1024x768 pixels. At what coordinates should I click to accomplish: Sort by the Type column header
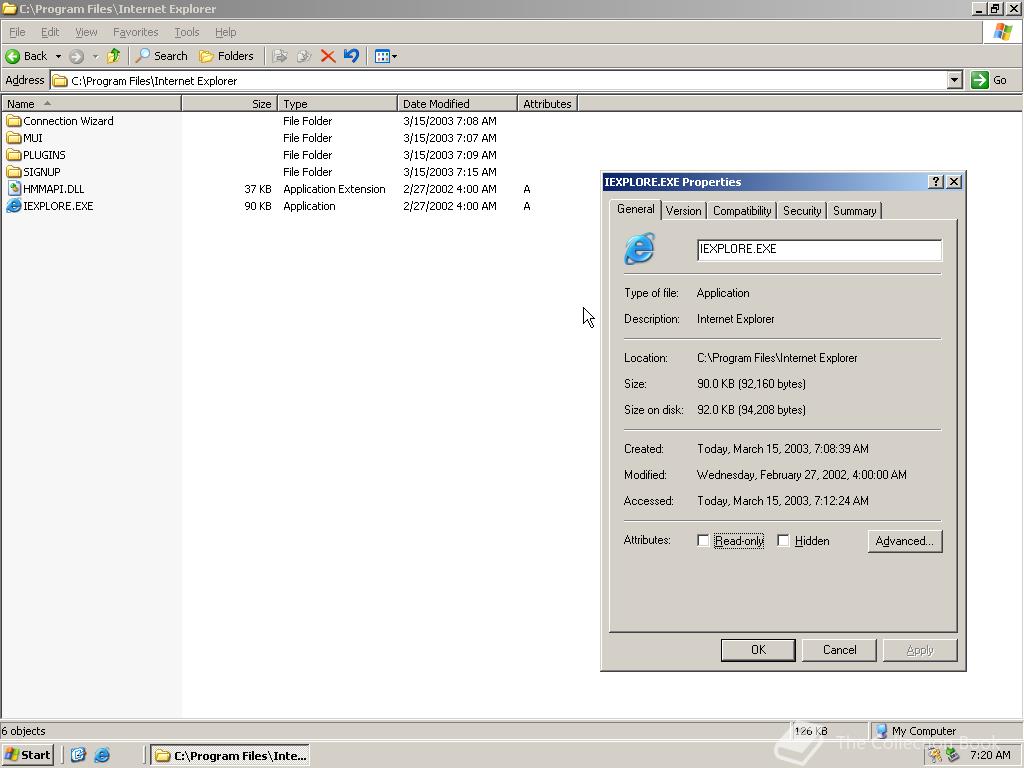coord(338,103)
